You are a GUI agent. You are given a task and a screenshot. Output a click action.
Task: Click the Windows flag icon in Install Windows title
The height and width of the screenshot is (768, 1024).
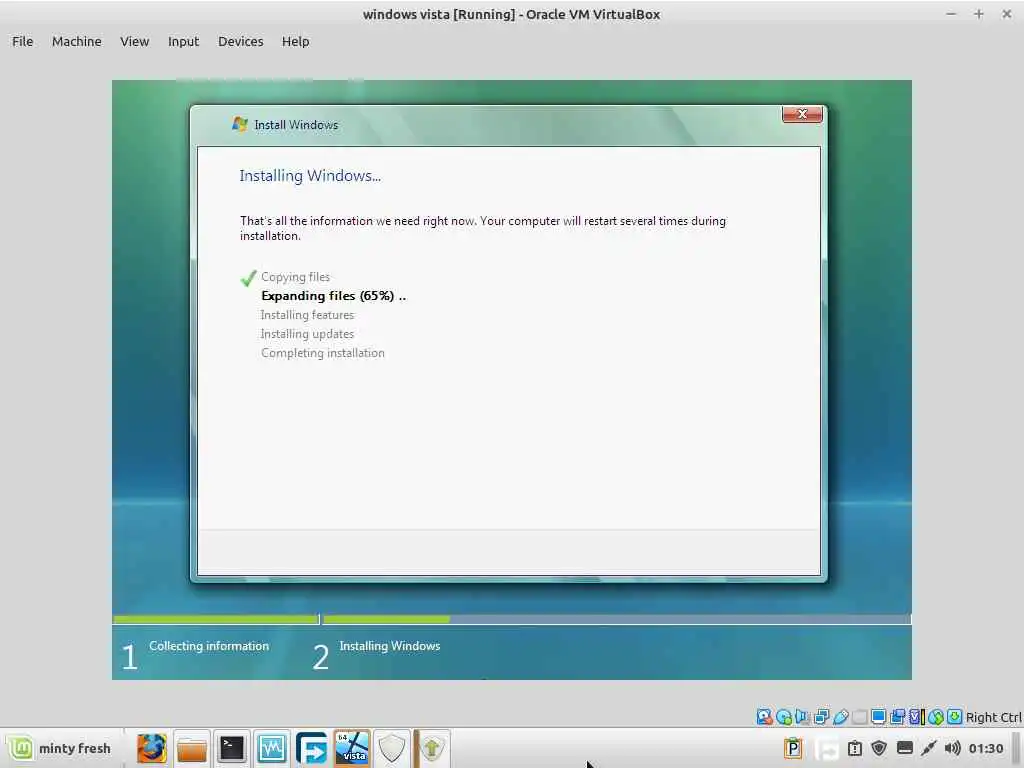point(240,124)
